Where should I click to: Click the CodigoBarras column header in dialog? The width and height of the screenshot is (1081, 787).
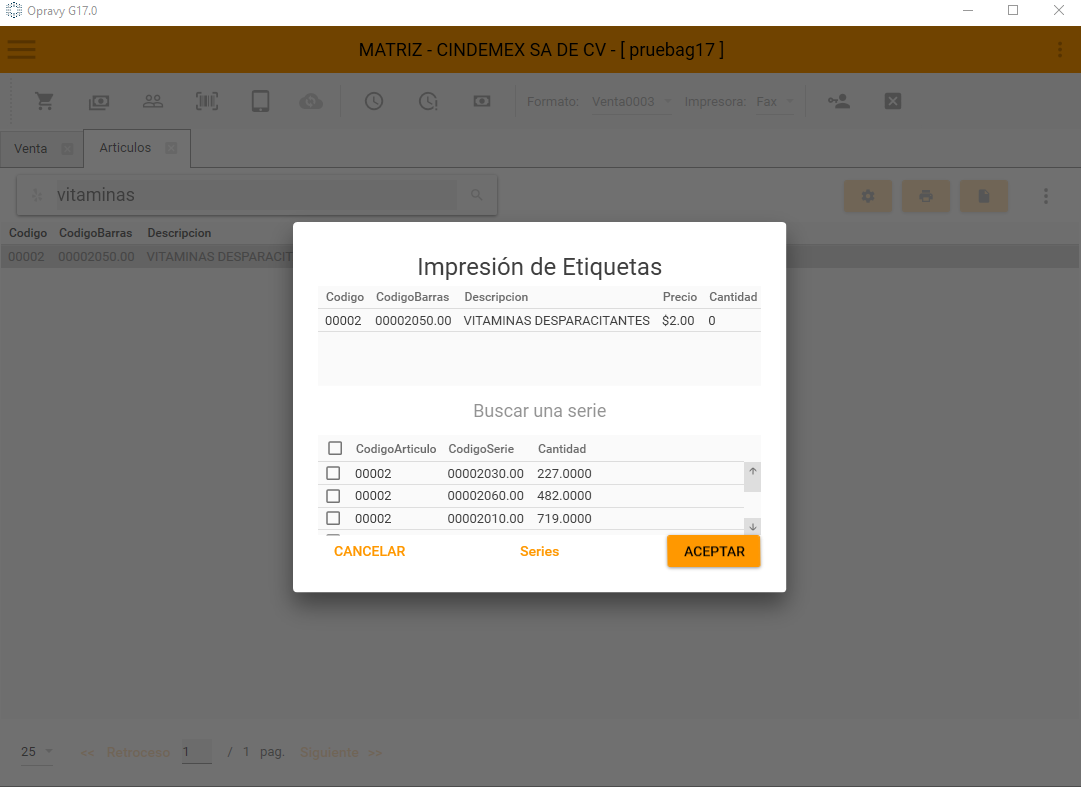412,297
